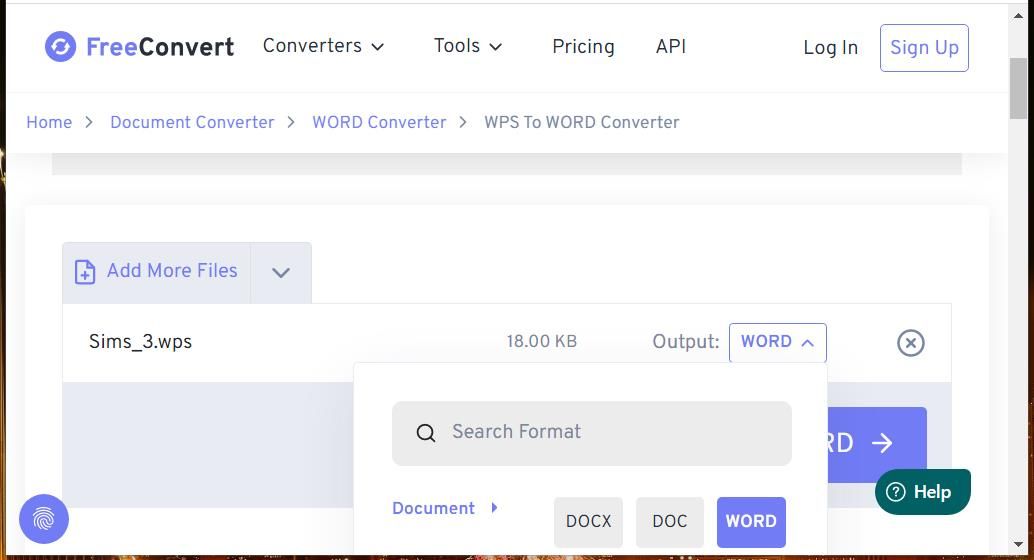Image resolution: width=1034 pixels, height=560 pixels.
Task: Click Add More Files button
Action: (x=156, y=272)
